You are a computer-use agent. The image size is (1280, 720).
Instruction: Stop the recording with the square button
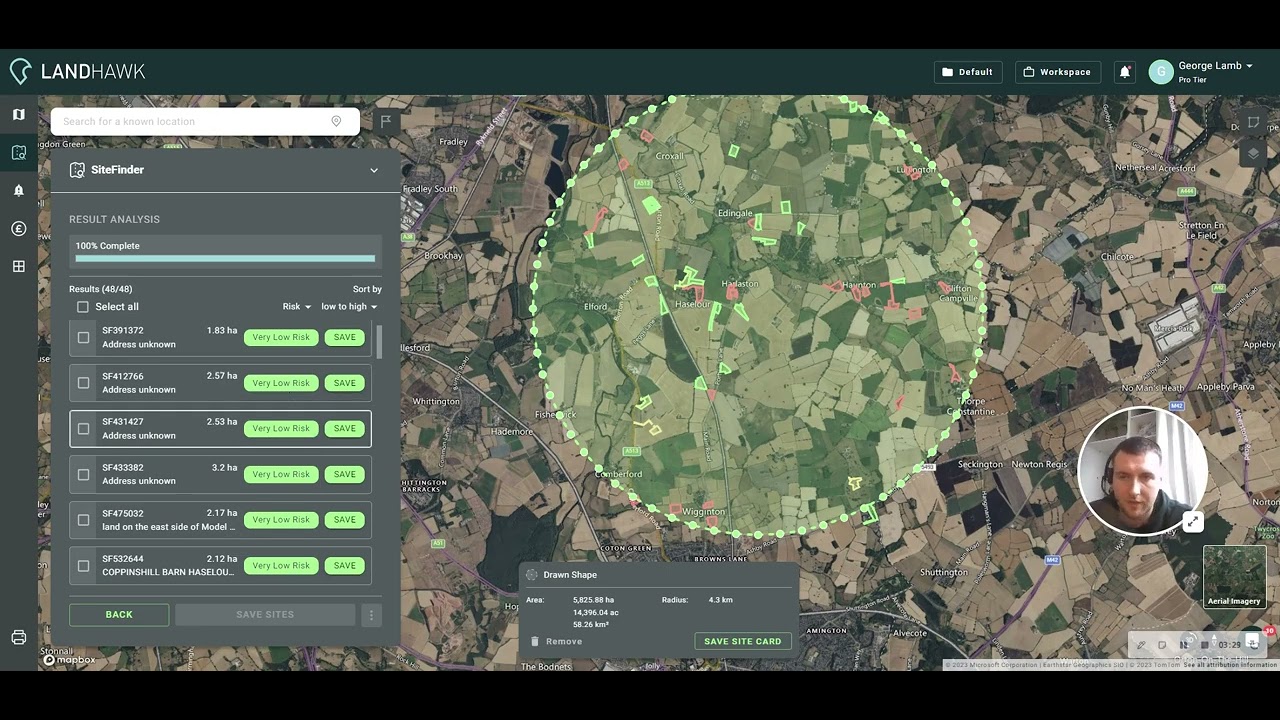[x=1205, y=645]
